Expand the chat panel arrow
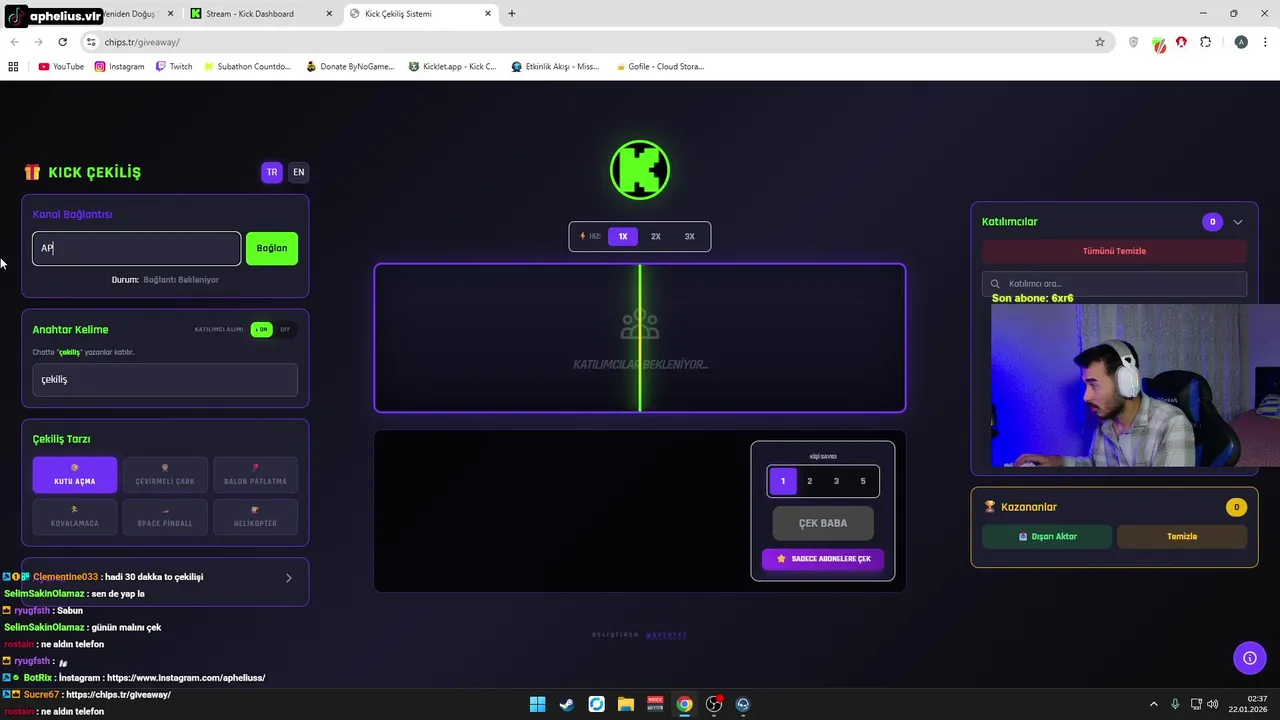This screenshot has height=720, width=1280. click(289, 577)
